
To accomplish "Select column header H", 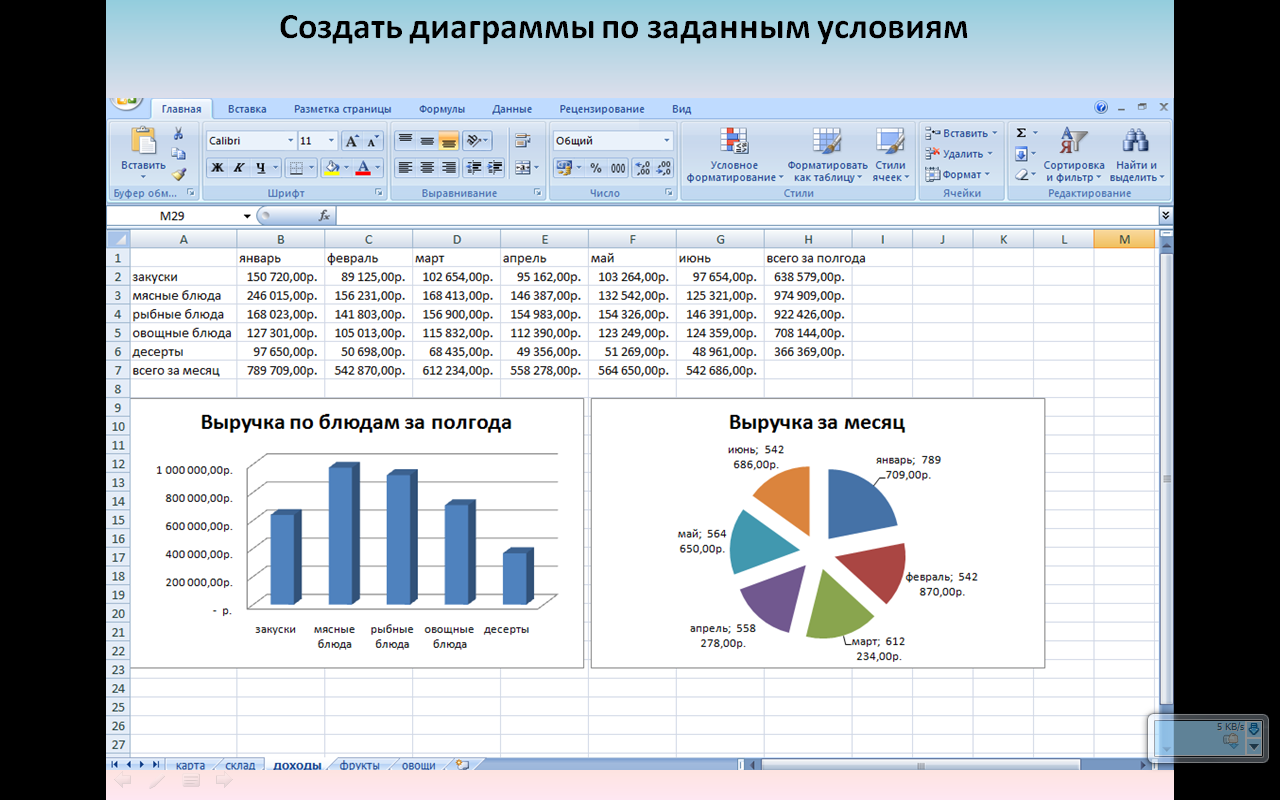I will 808,239.
